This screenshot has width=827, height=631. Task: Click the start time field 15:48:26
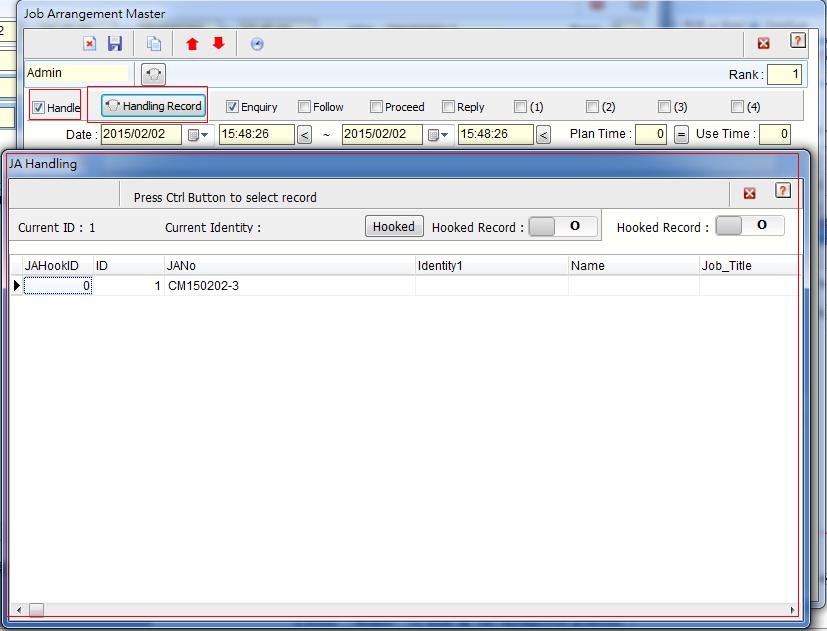pos(256,134)
